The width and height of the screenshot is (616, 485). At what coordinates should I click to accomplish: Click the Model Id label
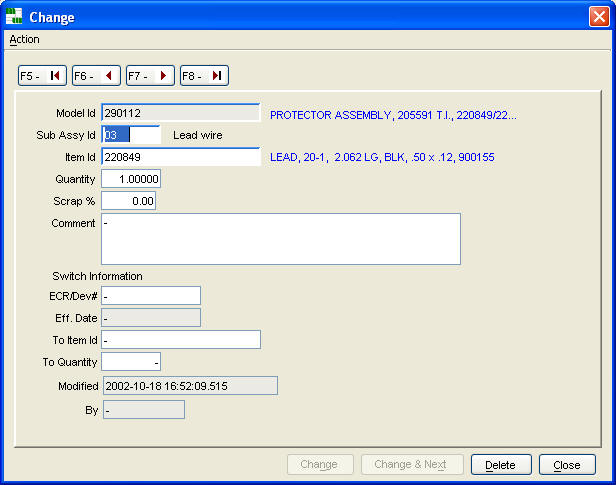click(76, 113)
